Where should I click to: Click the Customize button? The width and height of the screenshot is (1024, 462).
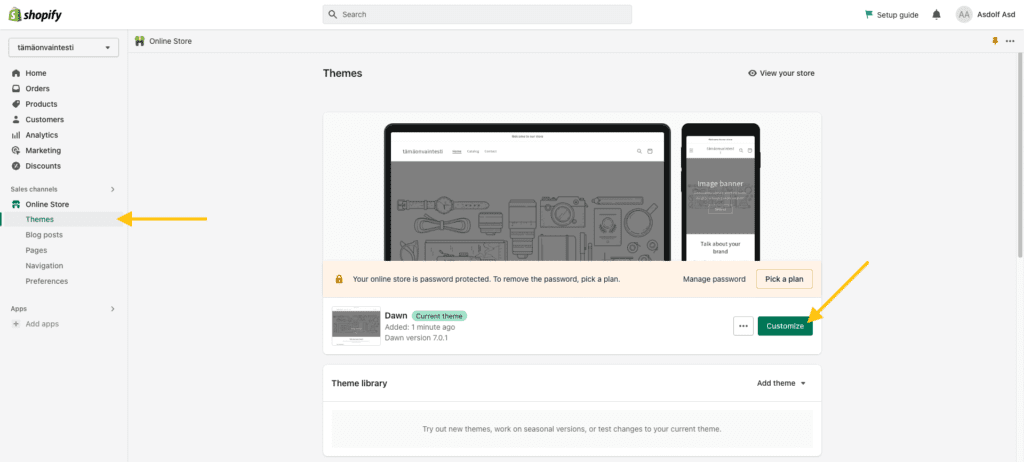(785, 326)
